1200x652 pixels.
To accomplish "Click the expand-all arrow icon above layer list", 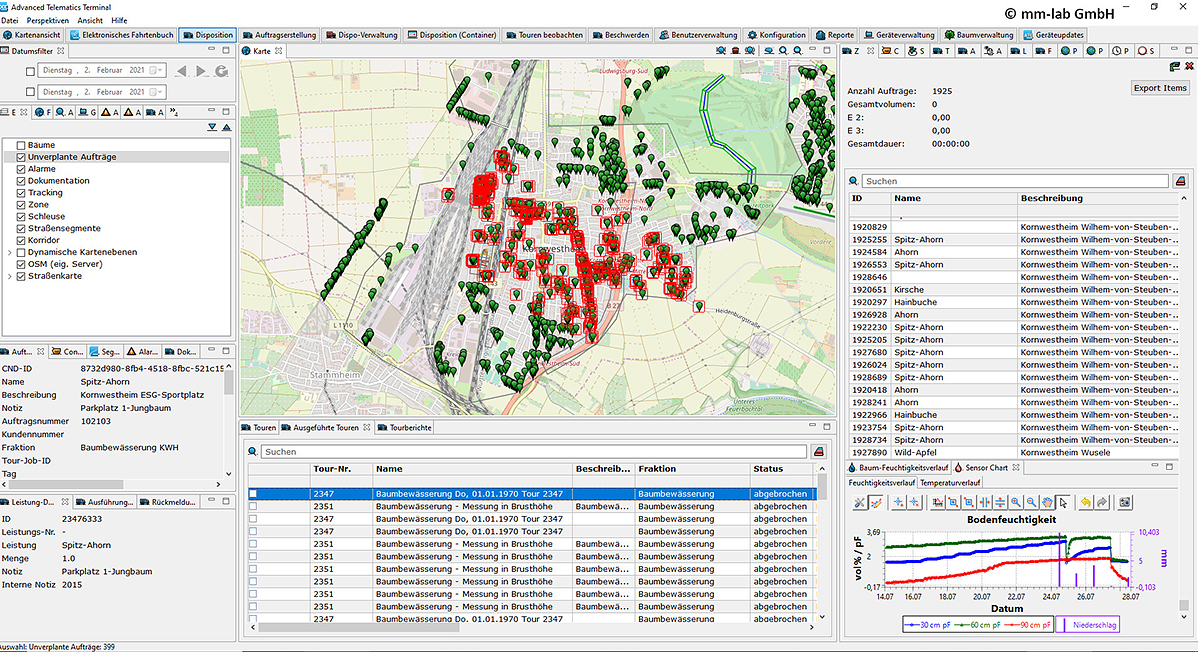I will [212, 128].
